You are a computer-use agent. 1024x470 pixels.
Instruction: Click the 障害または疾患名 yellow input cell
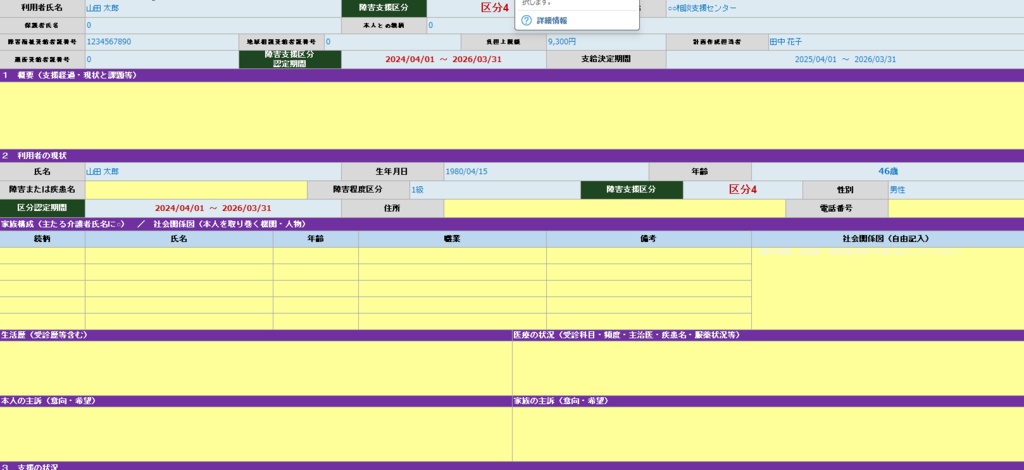(196, 190)
